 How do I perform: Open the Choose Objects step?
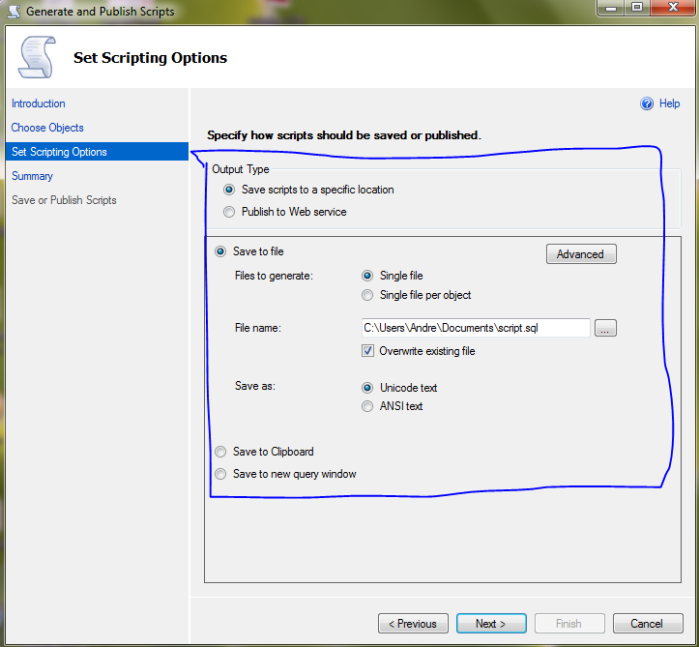click(x=47, y=128)
